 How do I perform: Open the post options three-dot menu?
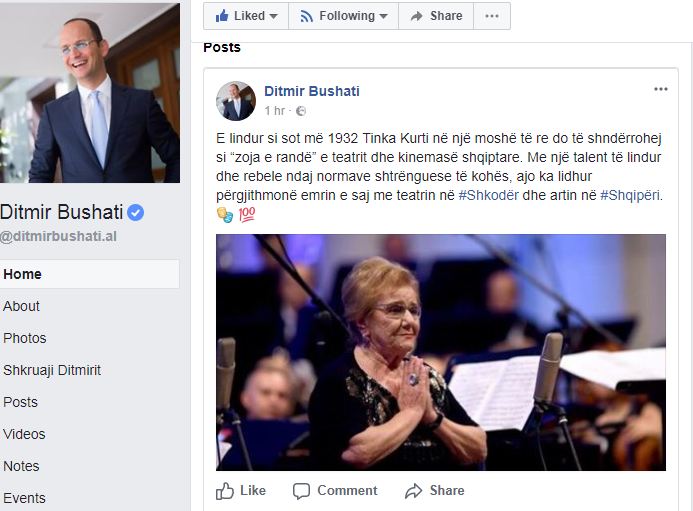coord(661,90)
